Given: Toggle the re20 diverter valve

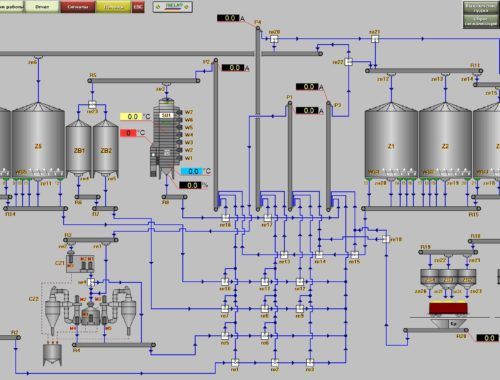Looking at the screenshot, I should coord(274,39).
